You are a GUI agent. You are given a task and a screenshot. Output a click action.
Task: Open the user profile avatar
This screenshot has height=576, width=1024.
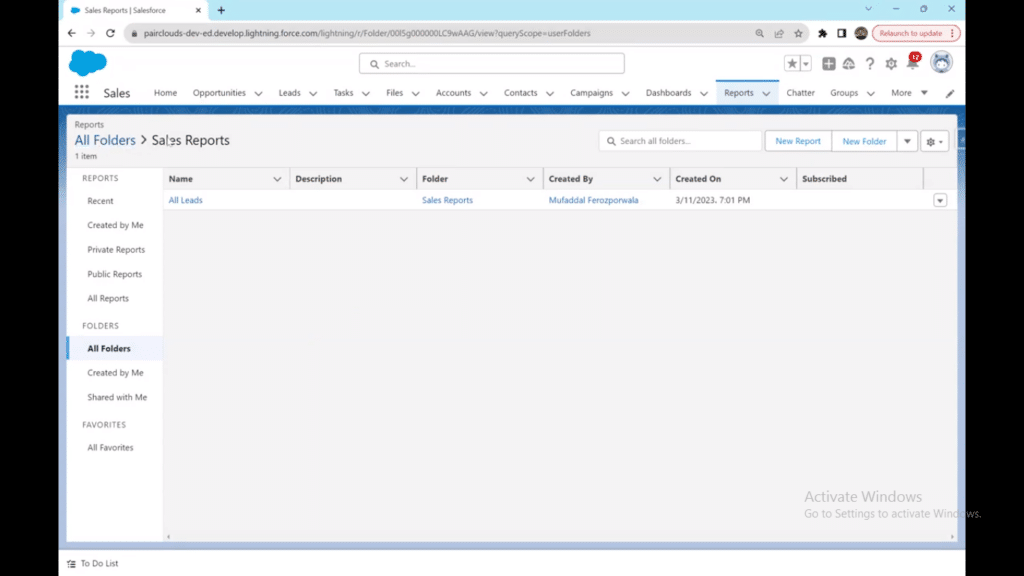click(941, 63)
